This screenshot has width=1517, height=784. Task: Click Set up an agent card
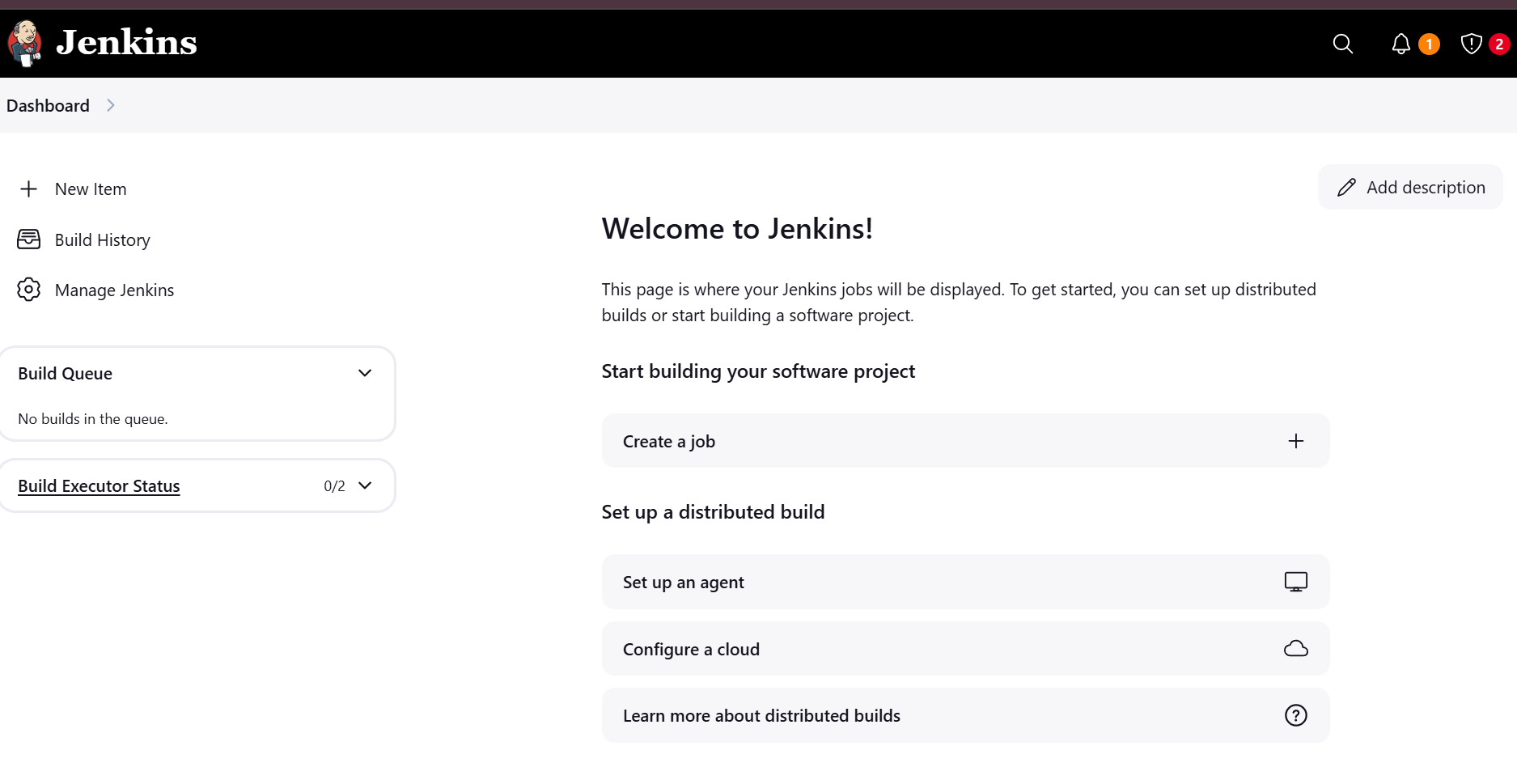point(965,582)
